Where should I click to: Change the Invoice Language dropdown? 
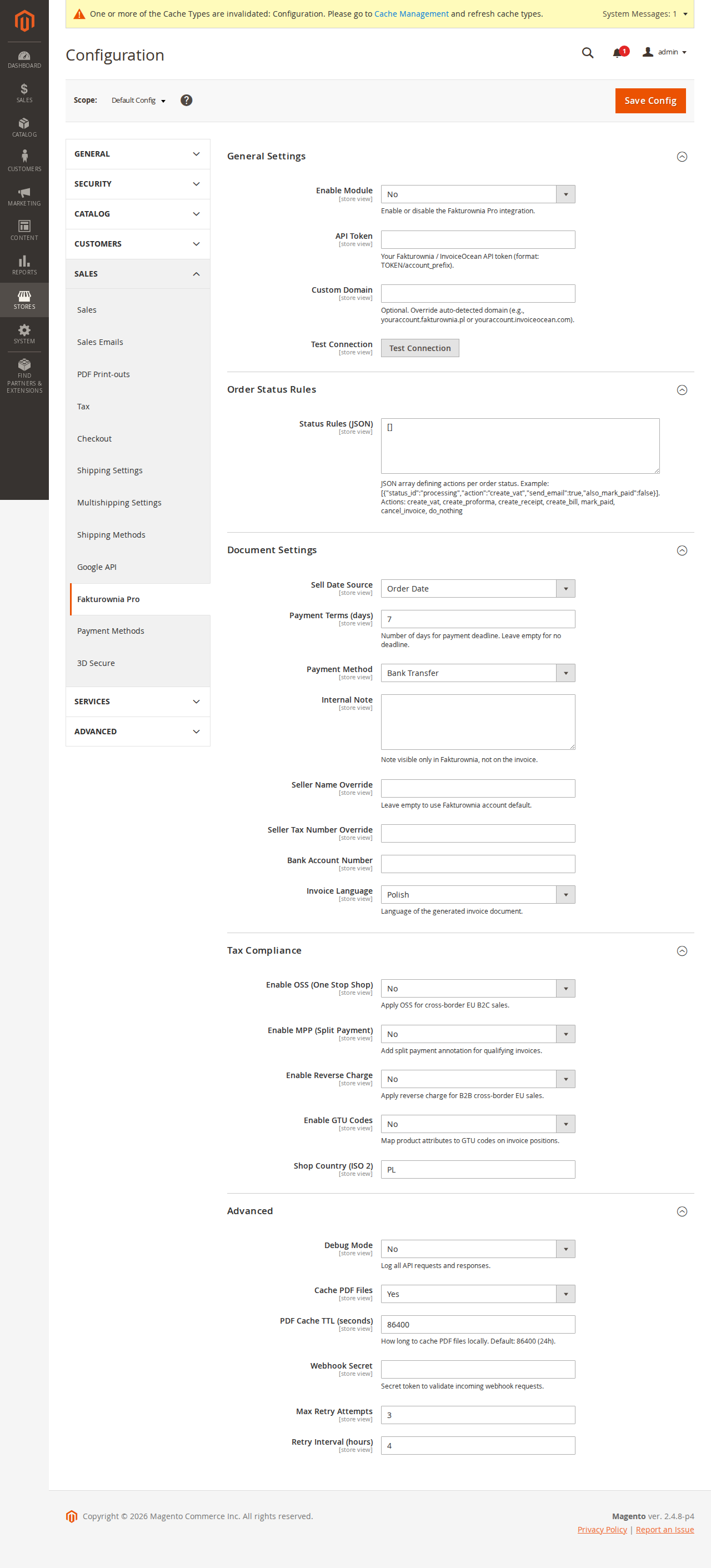tap(477, 894)
